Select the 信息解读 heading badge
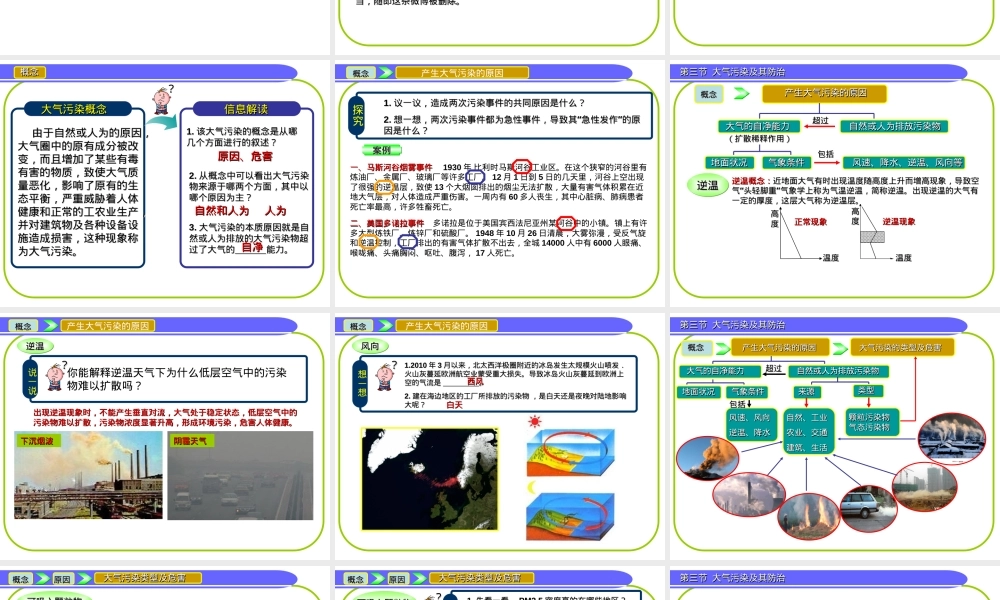This screenshot has width=1000, height=600. 246,109
